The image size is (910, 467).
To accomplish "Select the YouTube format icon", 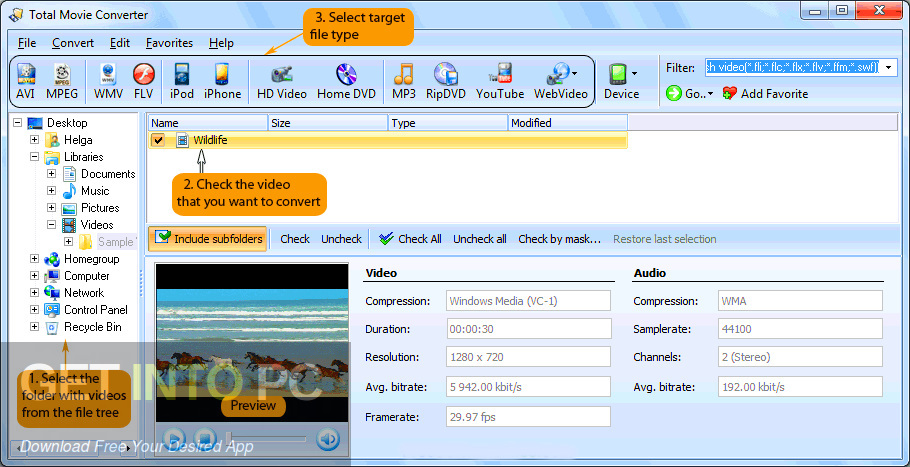I will coord(500,81).
